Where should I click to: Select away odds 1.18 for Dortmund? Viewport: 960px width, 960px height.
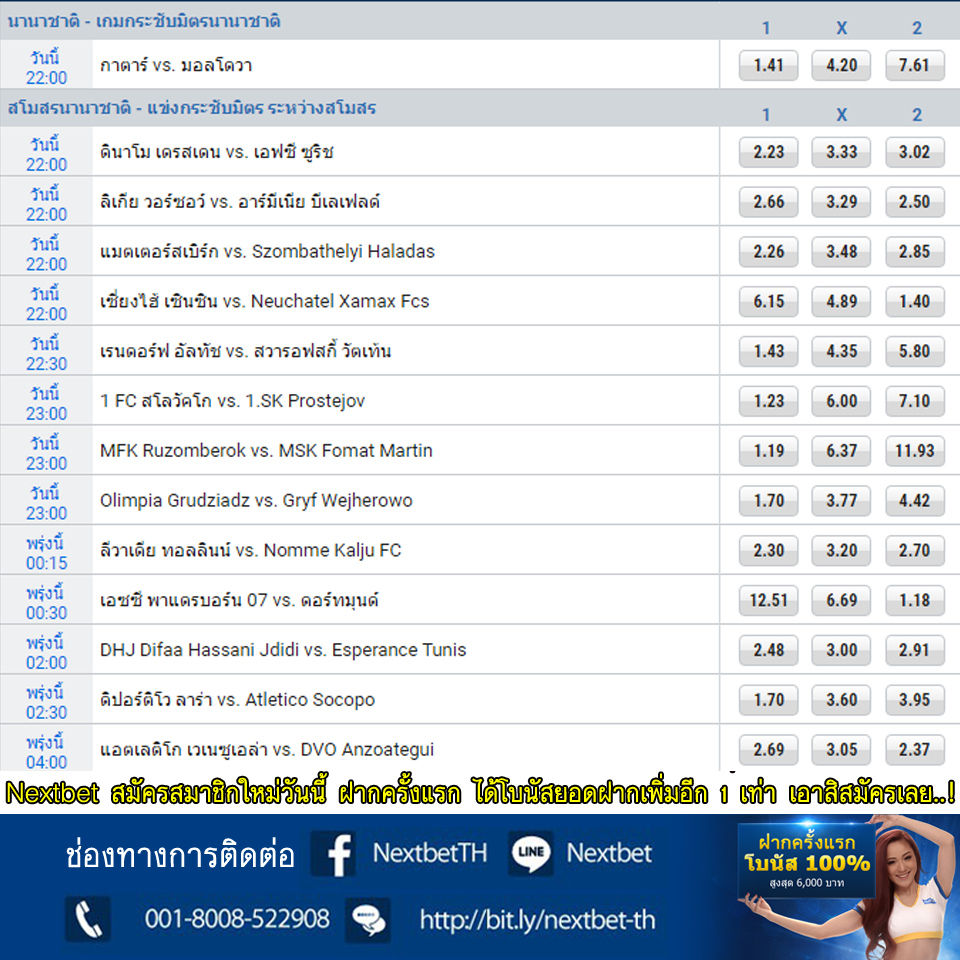(x=914, y=600)
